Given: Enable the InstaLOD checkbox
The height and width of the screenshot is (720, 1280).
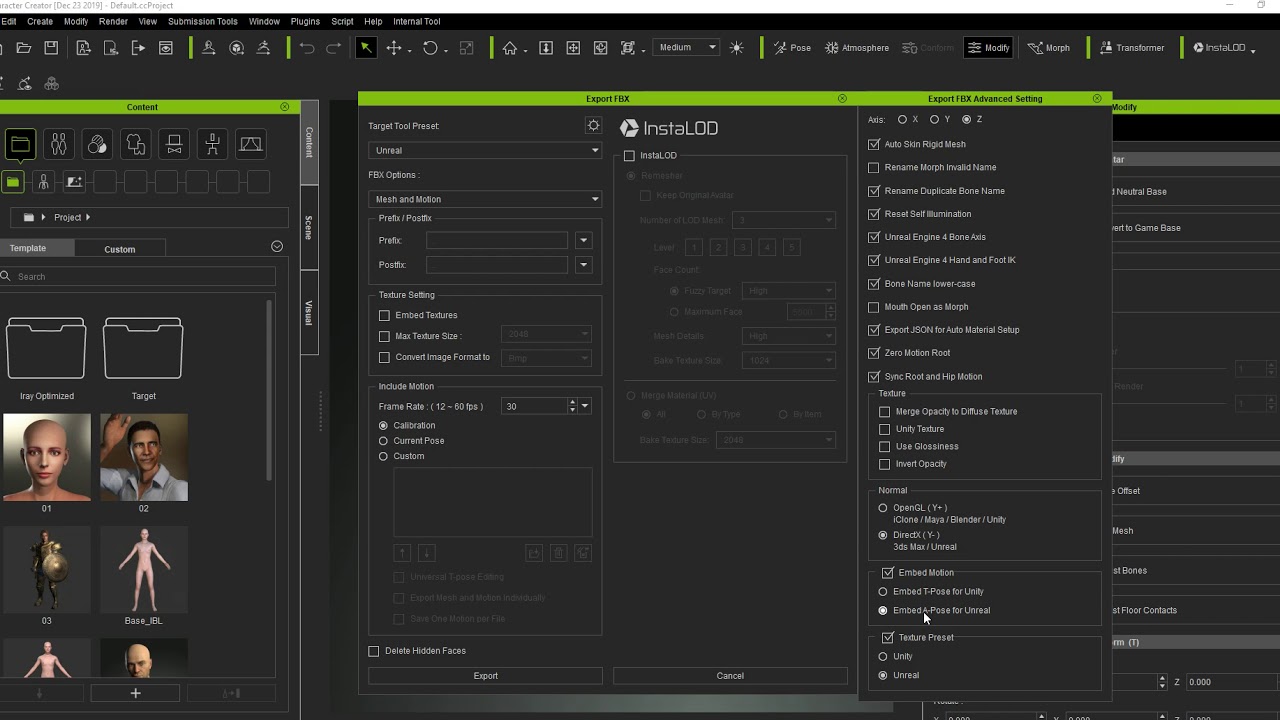Looking at the screenshot, I should pos(629,156).
